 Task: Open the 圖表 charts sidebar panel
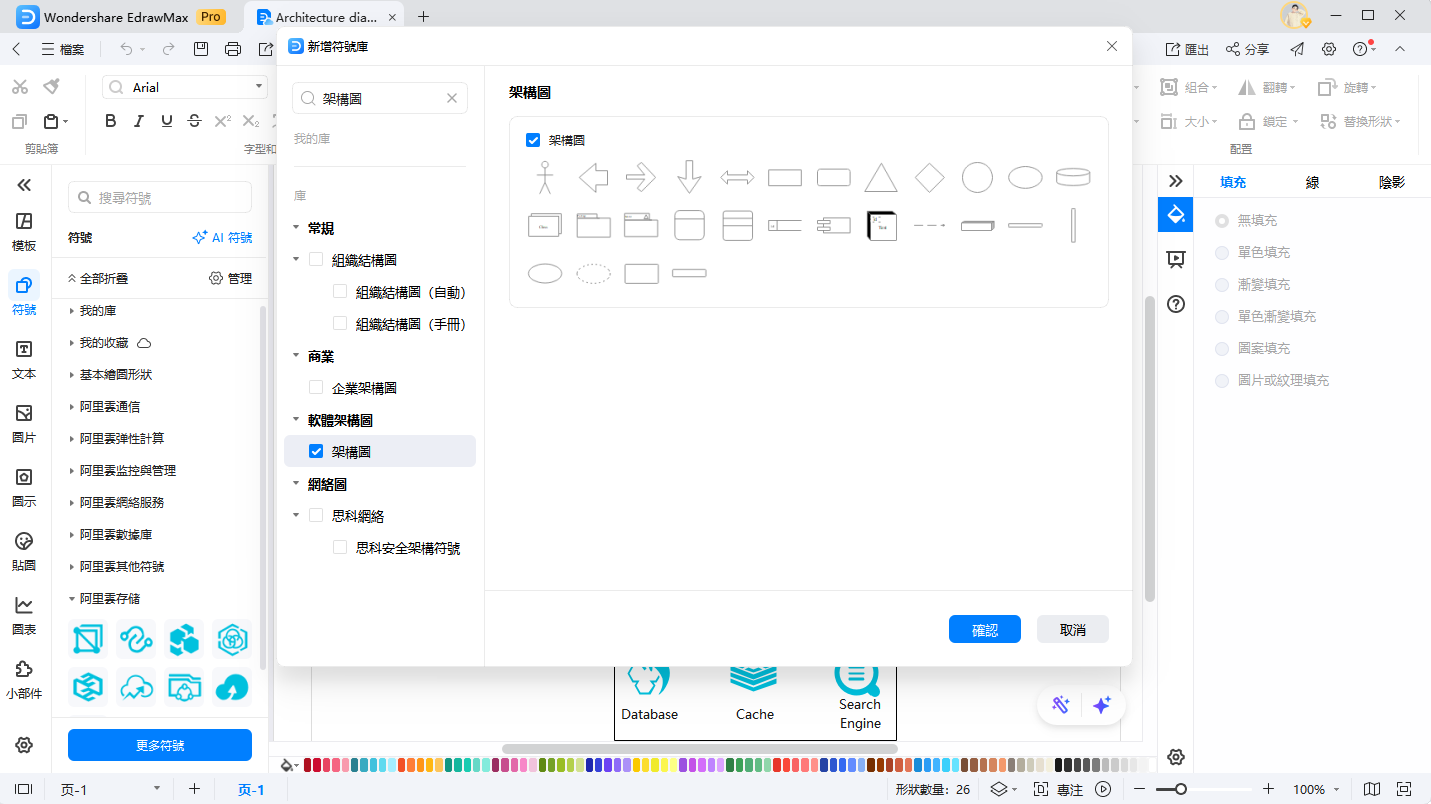click(x=24, y=615)
